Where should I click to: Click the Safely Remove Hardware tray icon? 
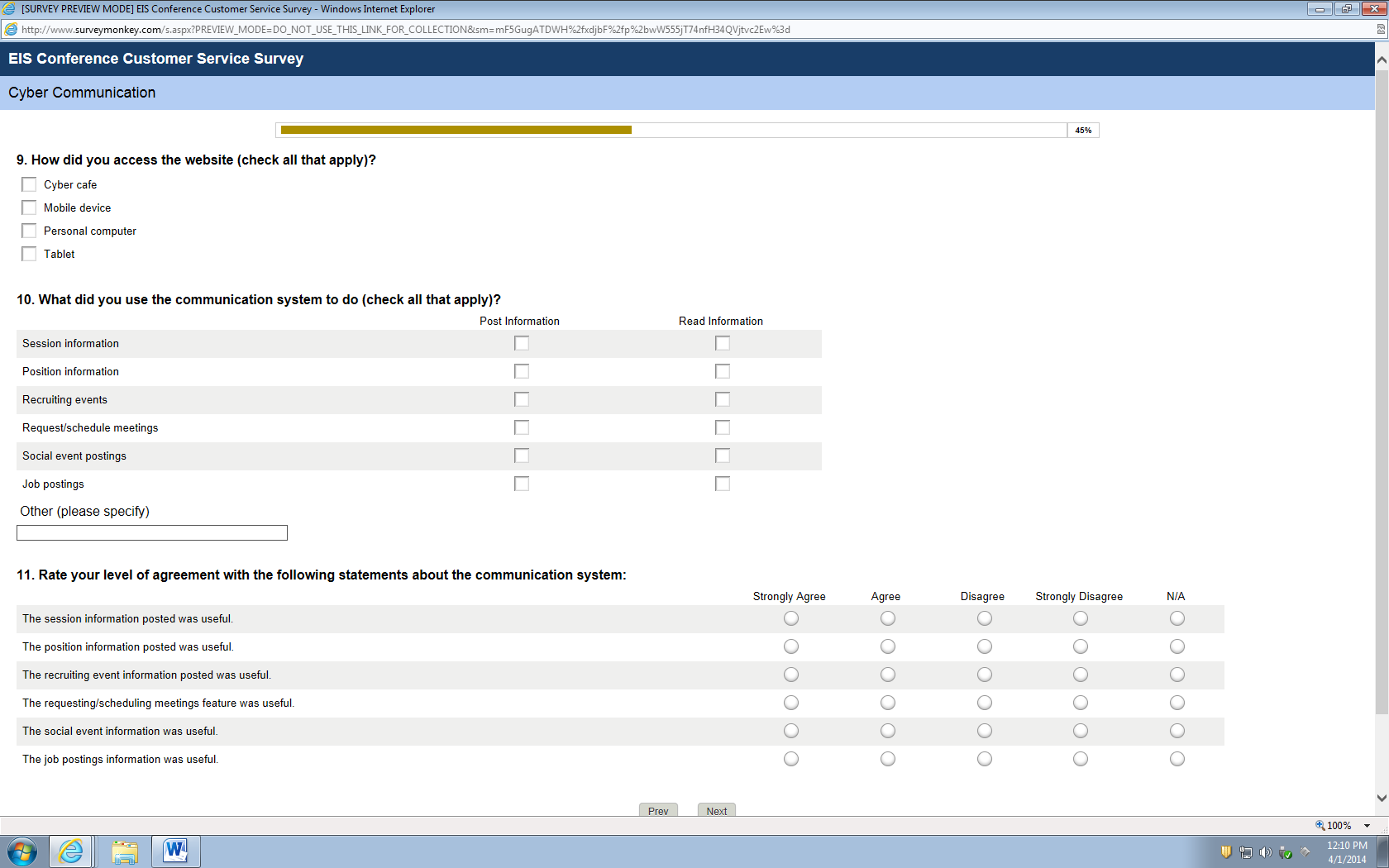click(1286, 852)
